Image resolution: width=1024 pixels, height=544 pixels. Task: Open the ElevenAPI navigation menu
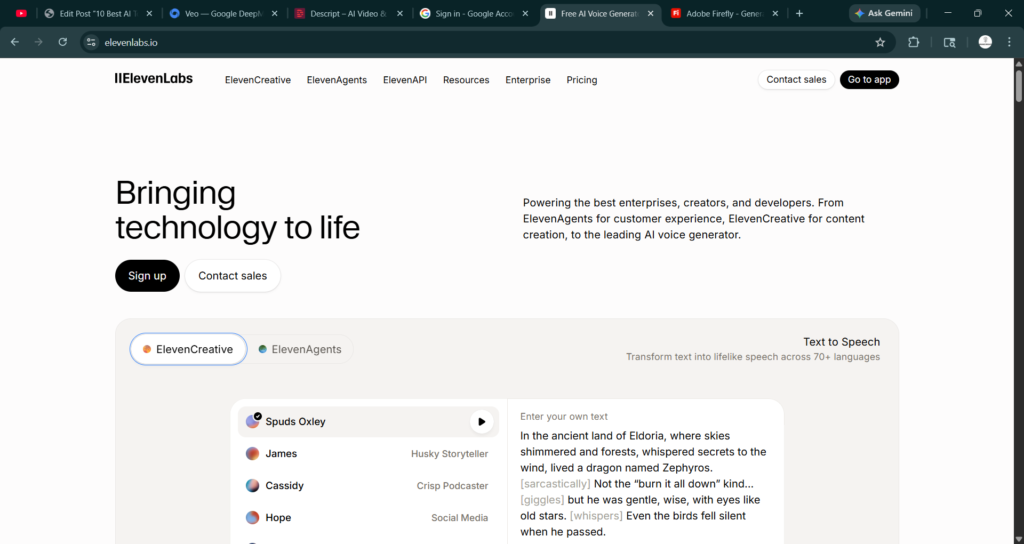pos(404,80)
